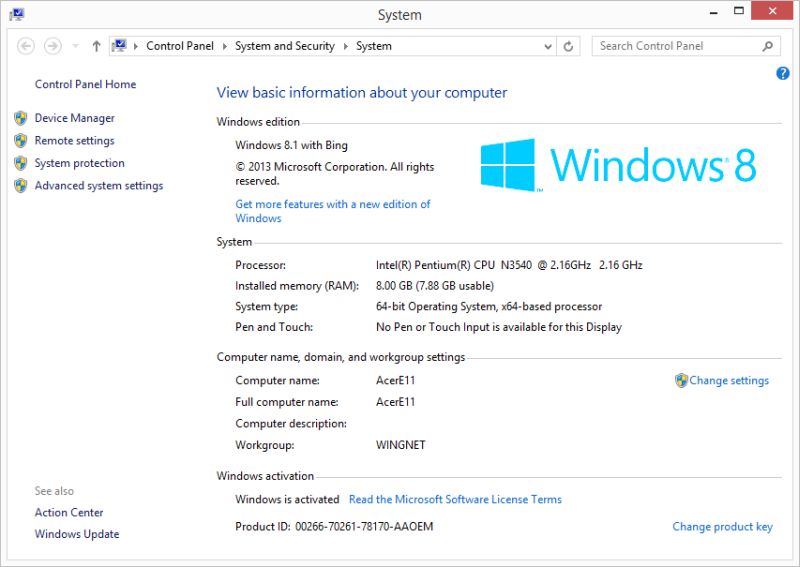Image resolution: width=800 pixels, height=567 pixels.
Task: Click the Windows 8 logo
Action: point(618,165)
